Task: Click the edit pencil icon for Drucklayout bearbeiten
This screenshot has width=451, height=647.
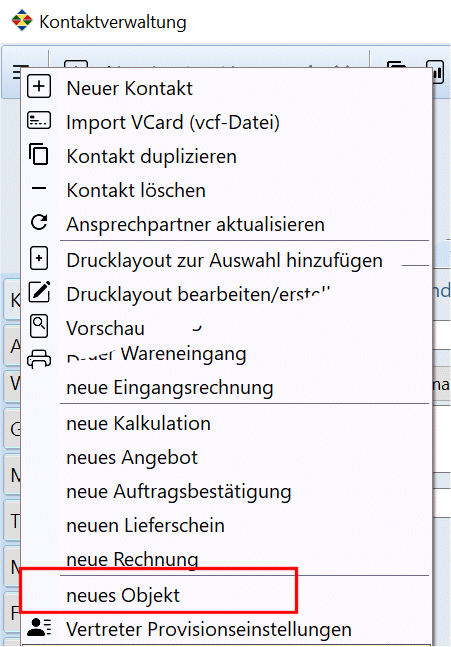Action: pyautogui.click(x=39, y=292)
